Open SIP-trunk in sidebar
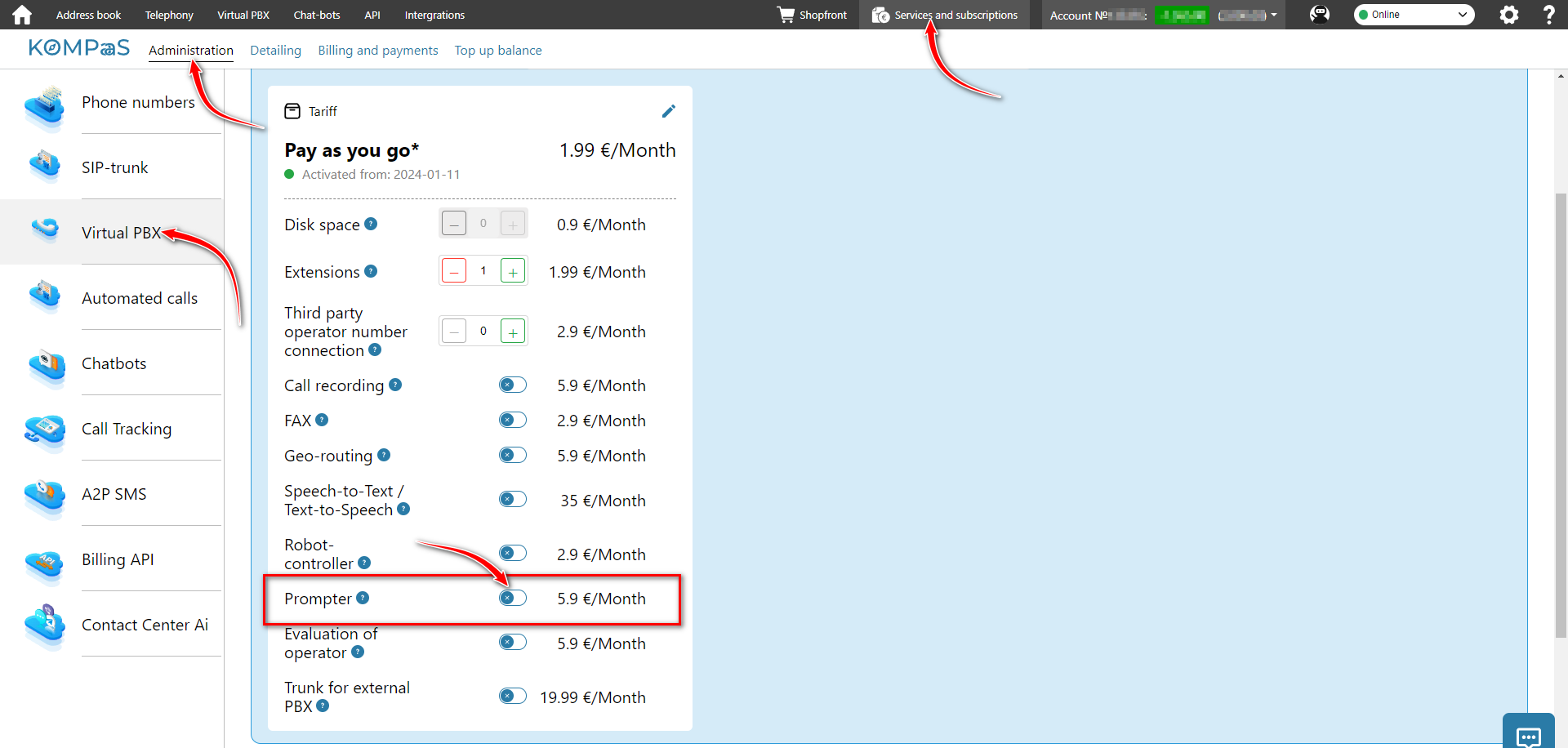This screenshot has height=748, width=1568. pyautogui.click(x=112, y=167)
